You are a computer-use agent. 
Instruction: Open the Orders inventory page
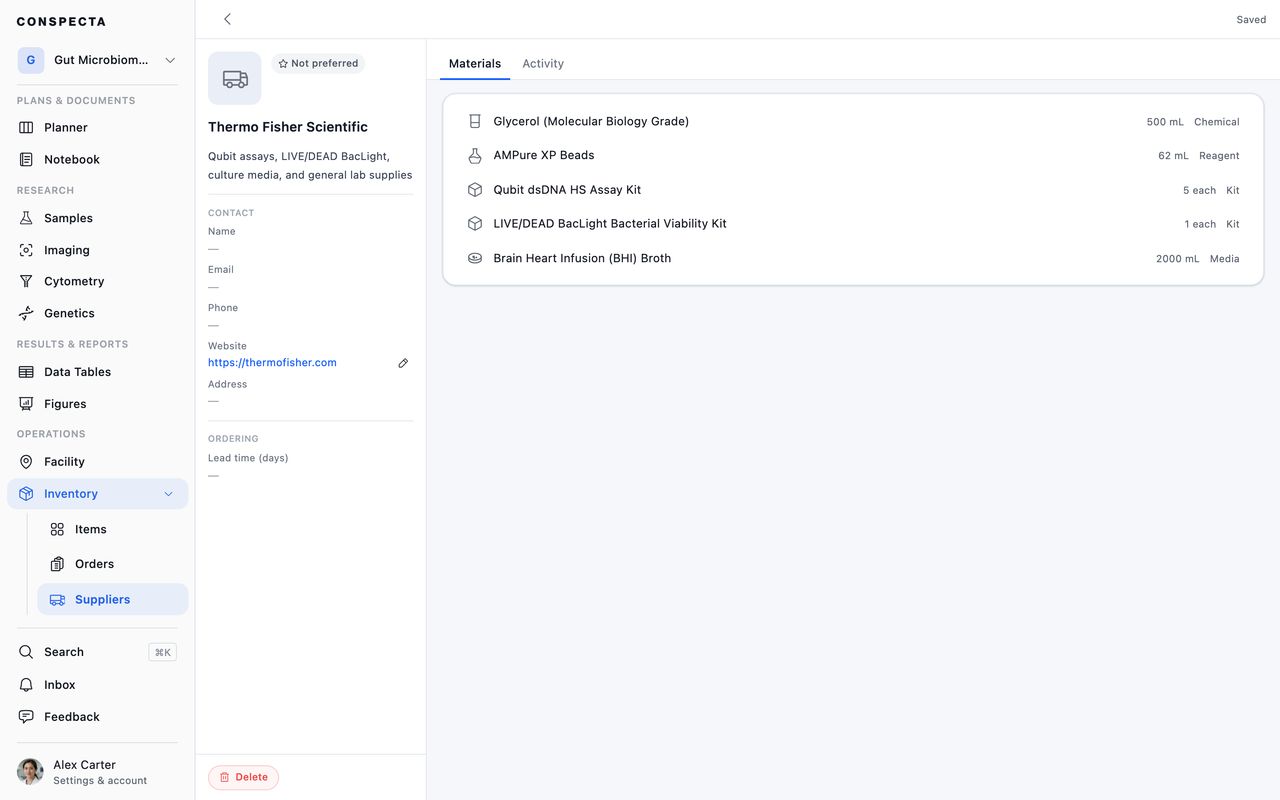coord(113,564)
